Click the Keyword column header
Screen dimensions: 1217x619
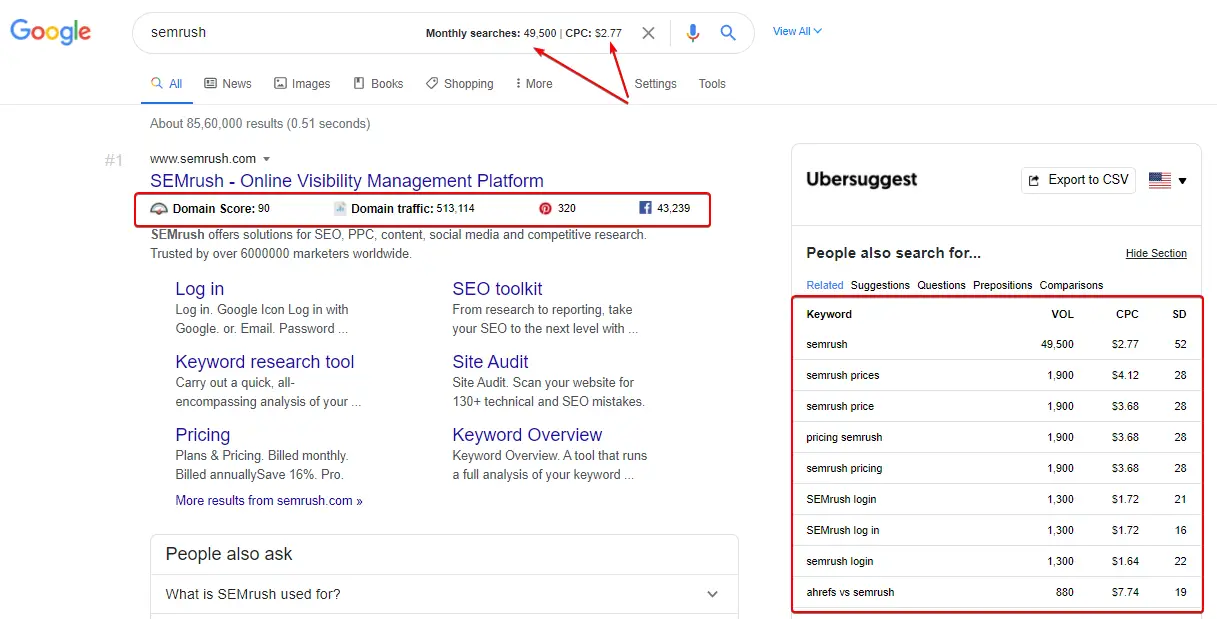point(829,314)
